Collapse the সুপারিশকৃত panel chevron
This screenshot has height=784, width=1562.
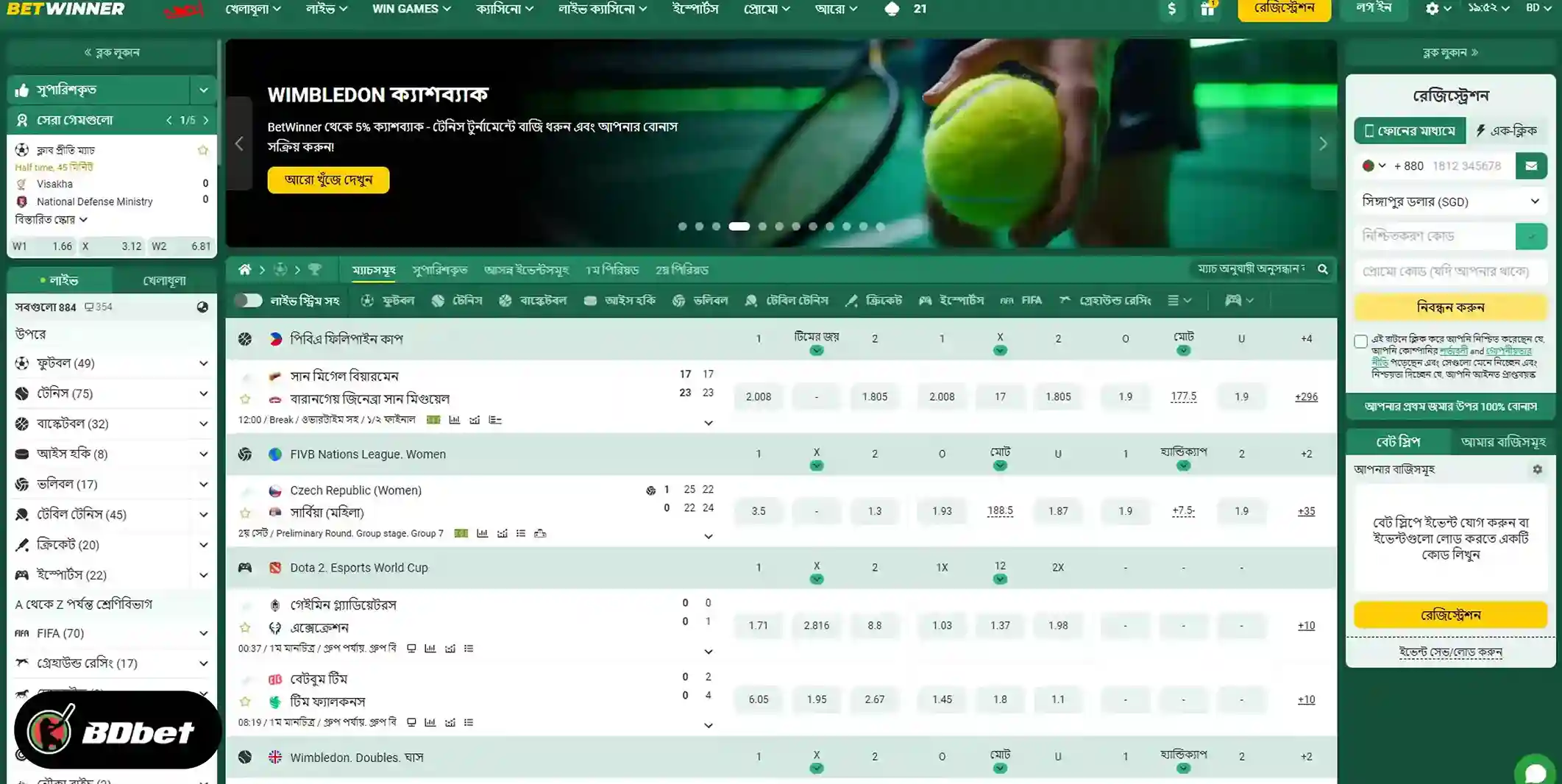[204, 90]
